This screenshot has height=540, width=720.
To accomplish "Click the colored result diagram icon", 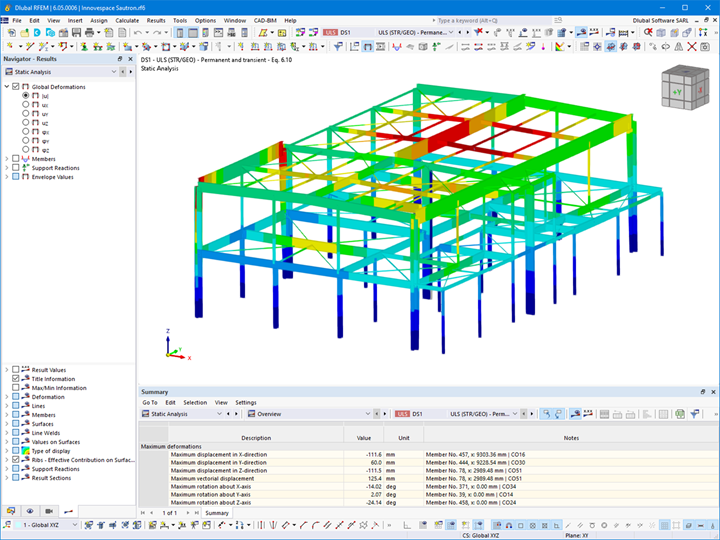I will coord(559,46).
